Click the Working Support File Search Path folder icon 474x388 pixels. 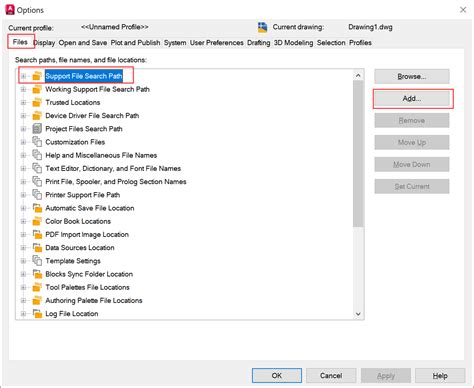pos(37,89)
